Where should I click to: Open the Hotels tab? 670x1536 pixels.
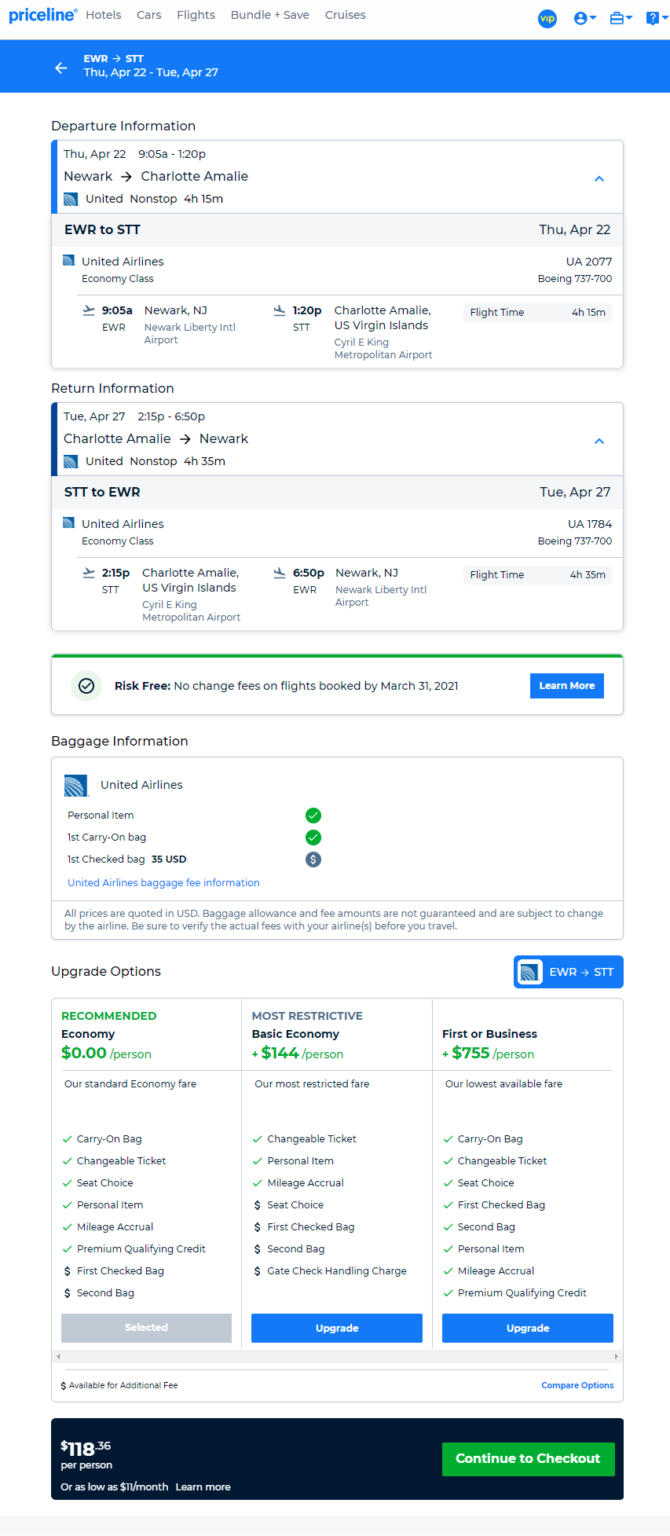click(104, 15)
